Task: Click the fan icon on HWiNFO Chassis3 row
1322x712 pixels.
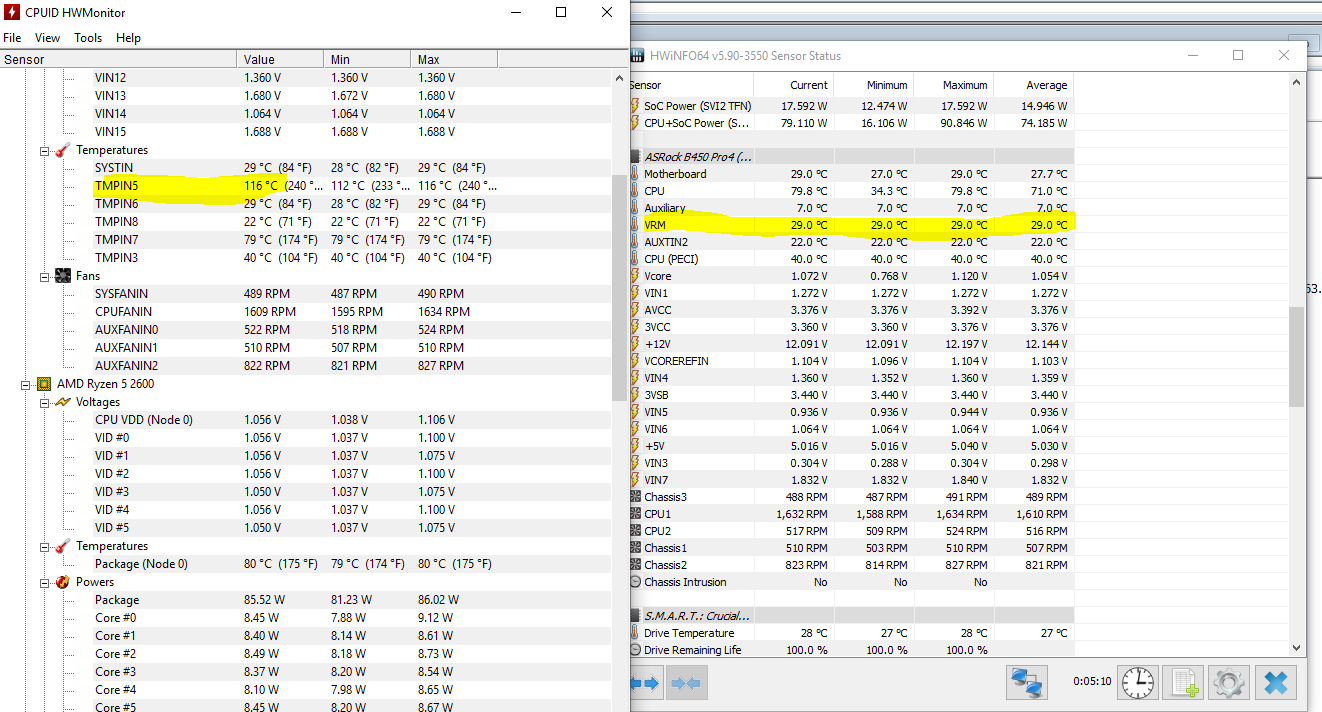Action: pos(635,497)
